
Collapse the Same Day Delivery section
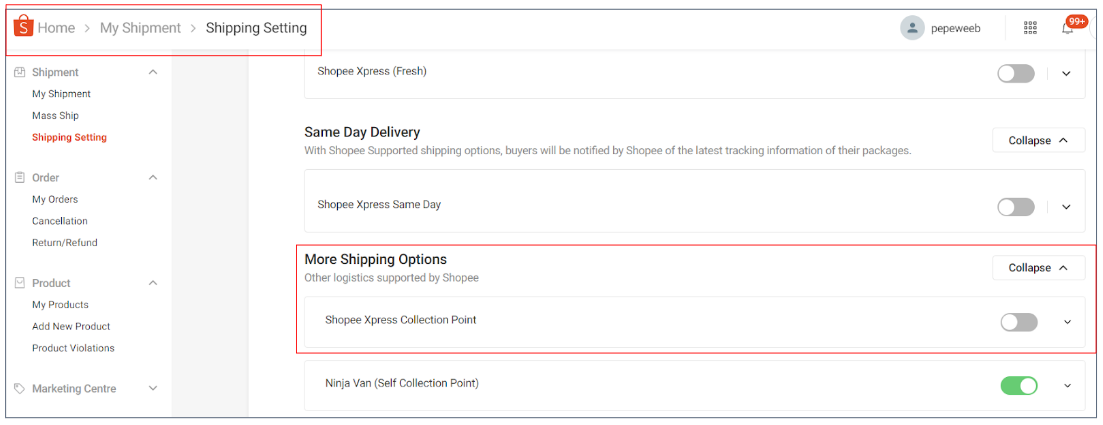[x=1038, y=141]
